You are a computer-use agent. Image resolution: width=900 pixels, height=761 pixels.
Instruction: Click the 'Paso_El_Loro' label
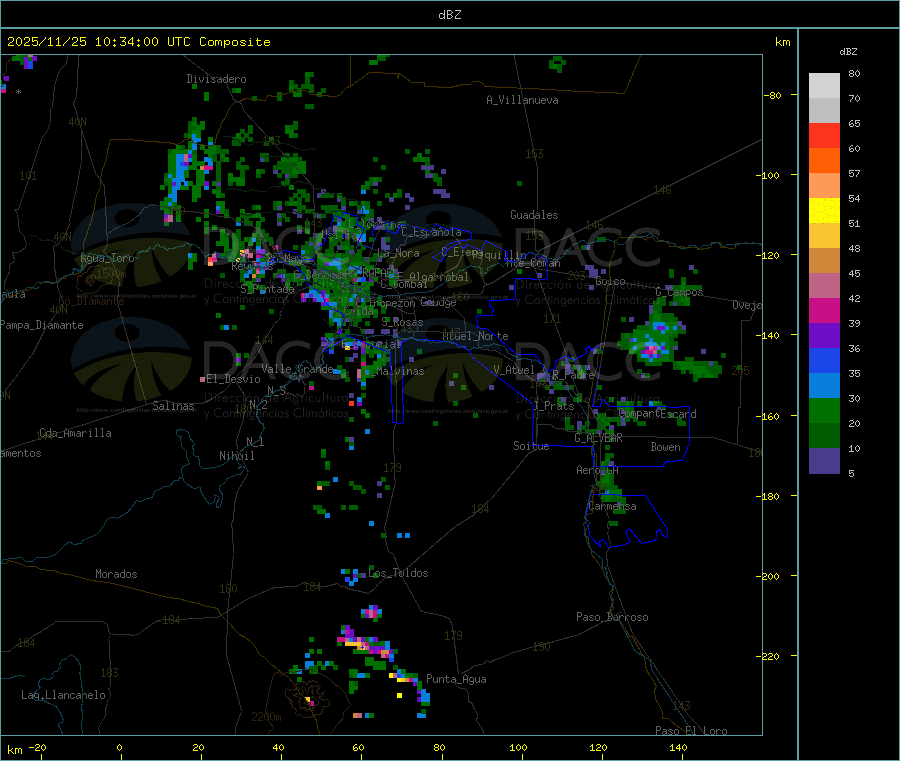click(692, 731)
